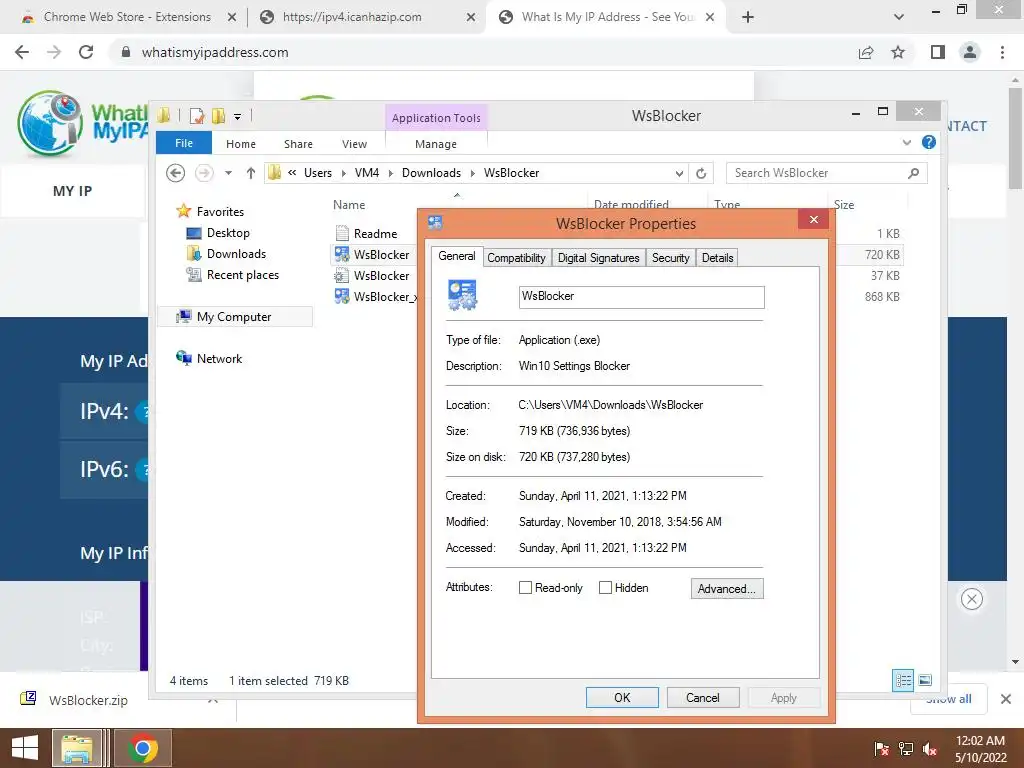Switch to the ipv4.icanhazip.com tab

[x=365, y=17]
